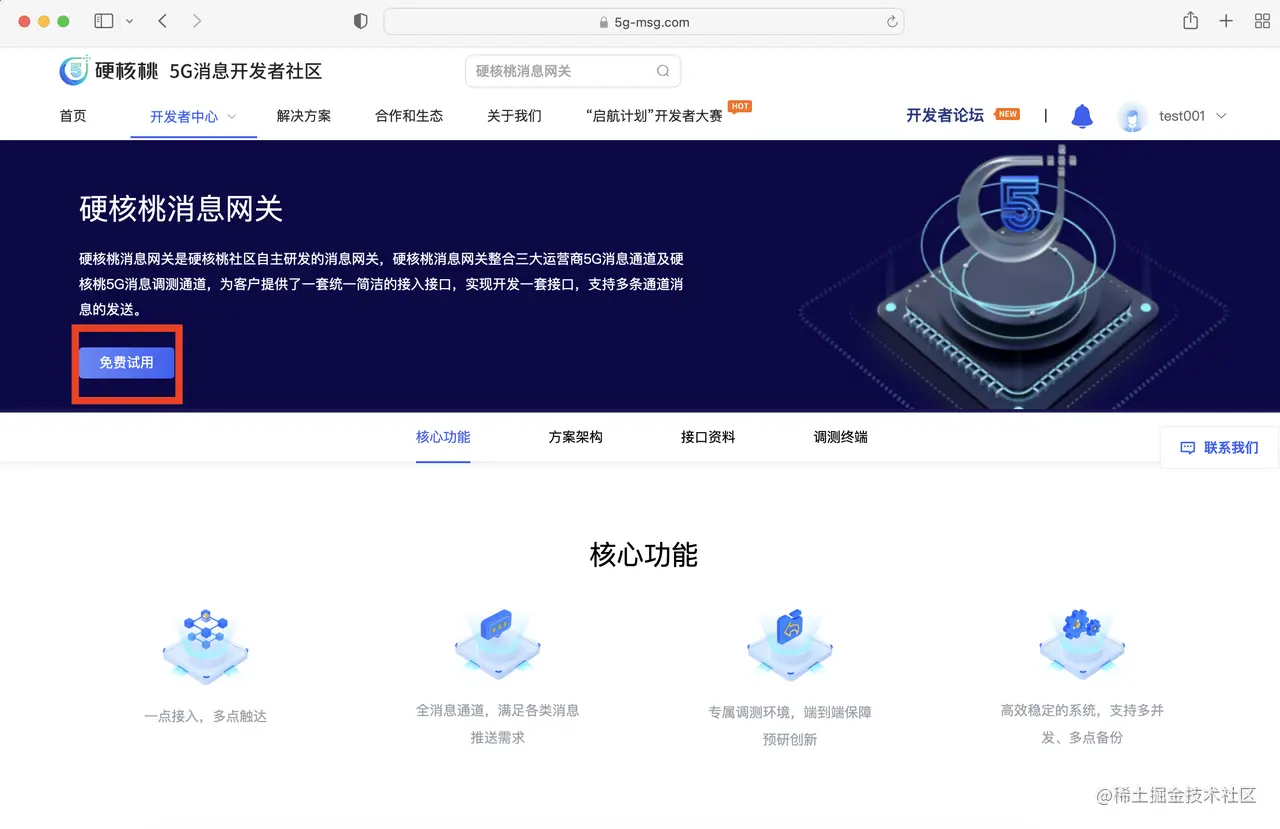Go forward with the browser forward arrow
The height and width of the screenshot is (829, 1280).
pos(196,21)
